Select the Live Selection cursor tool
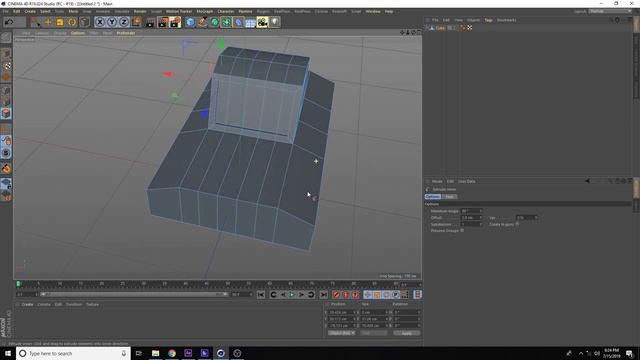 click(x=36, y=22)
